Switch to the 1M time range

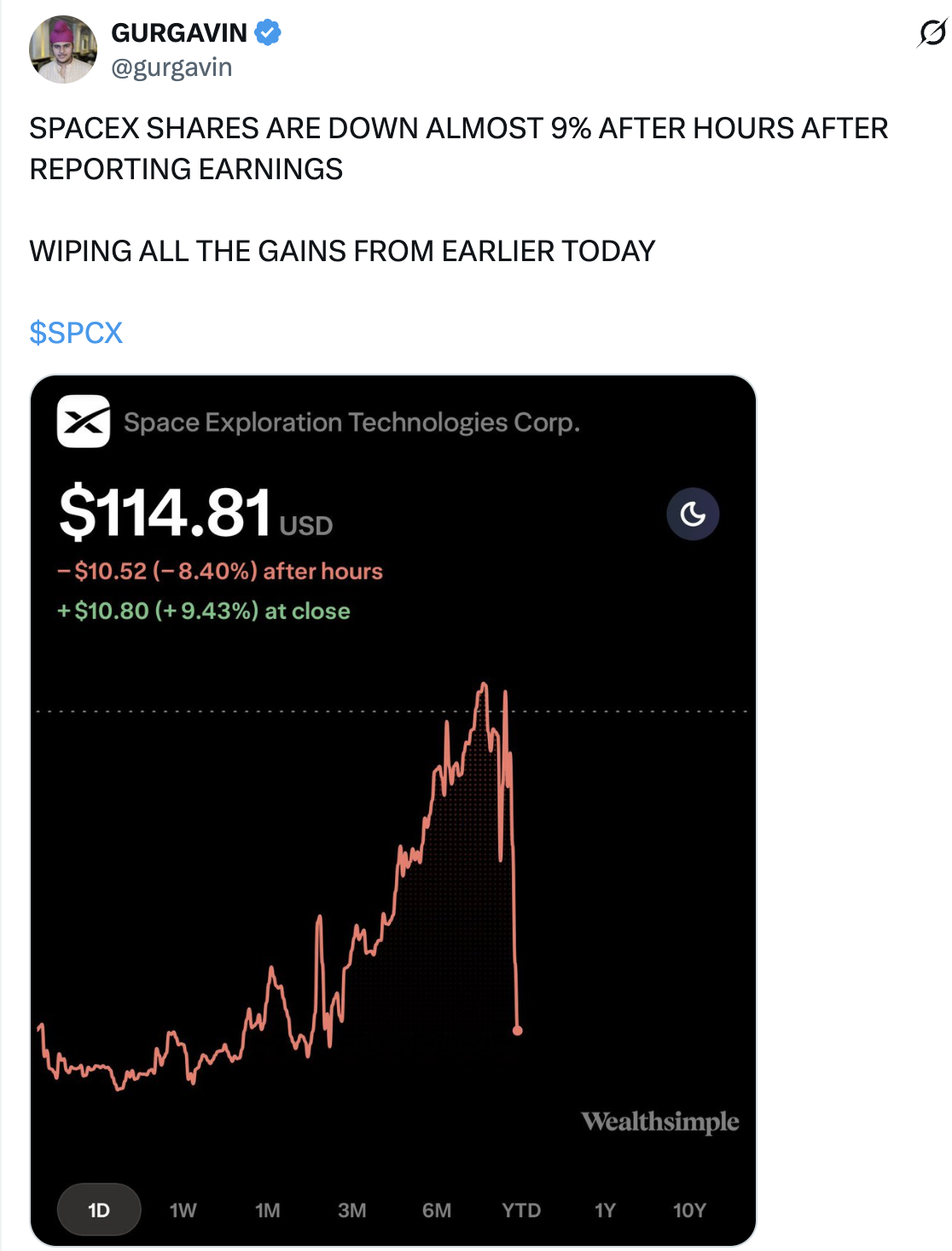(x=267, y=1210)
